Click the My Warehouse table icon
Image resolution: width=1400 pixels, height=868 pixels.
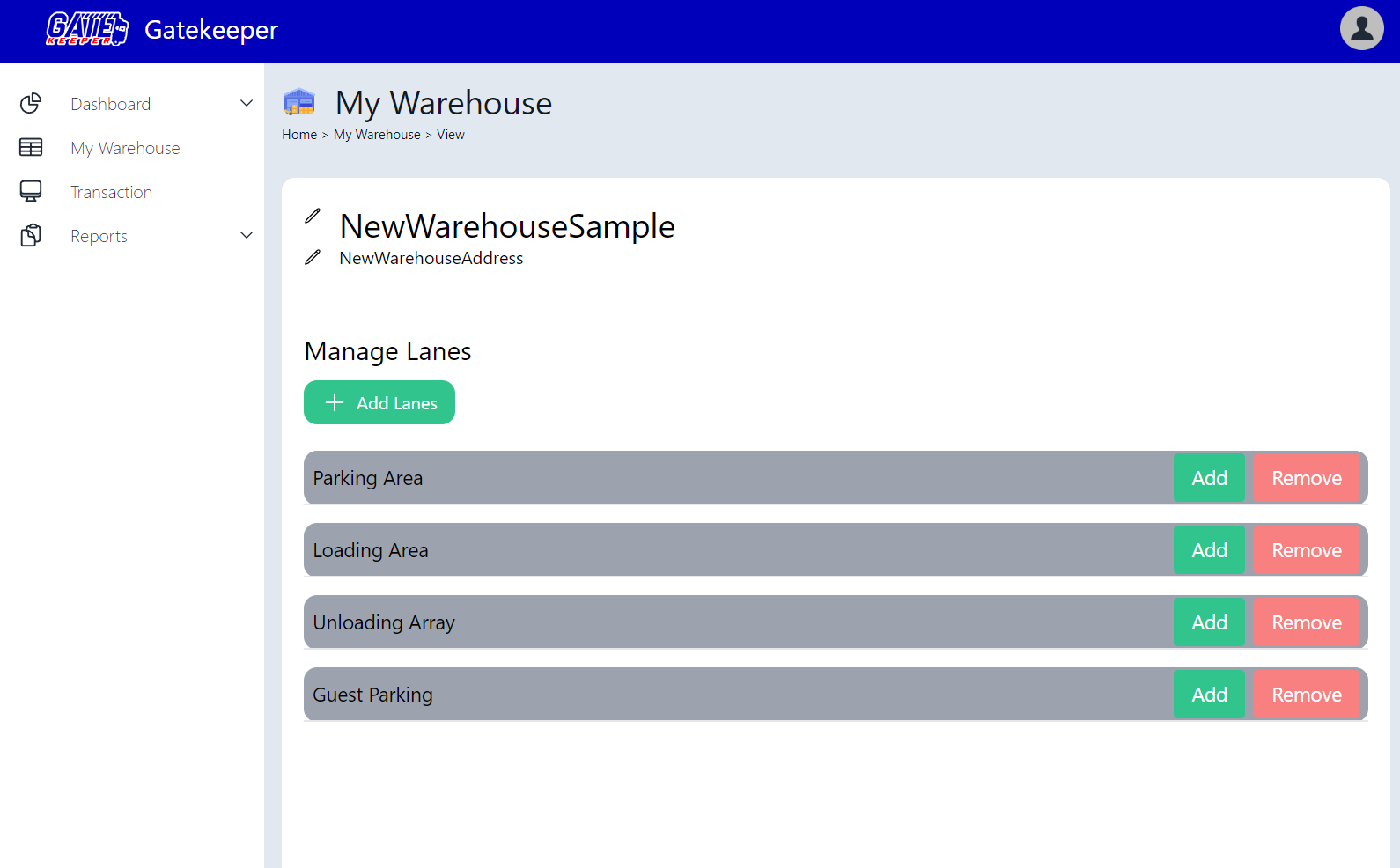point(31,148)
